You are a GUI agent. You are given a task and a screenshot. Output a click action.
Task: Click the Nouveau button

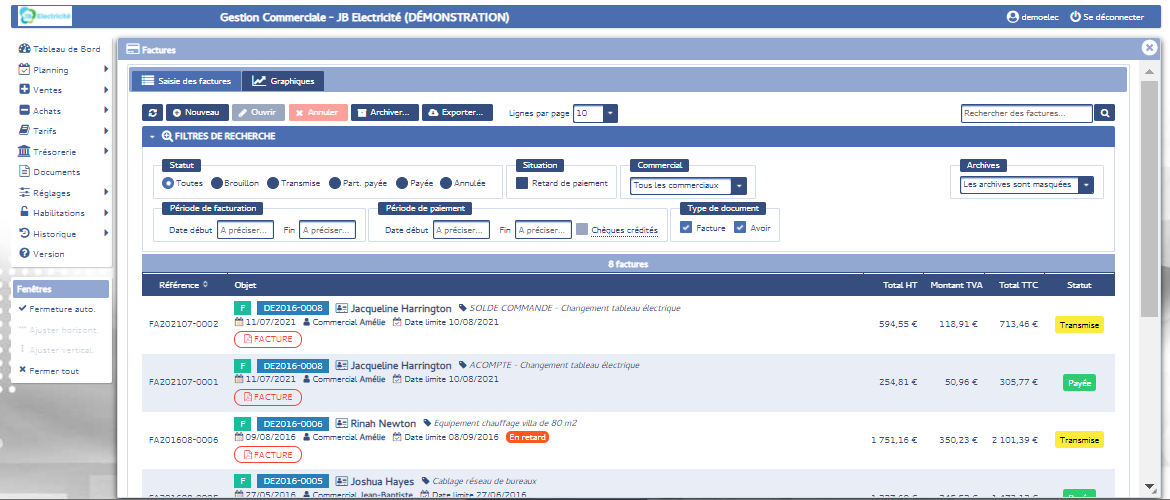(197, 113)
